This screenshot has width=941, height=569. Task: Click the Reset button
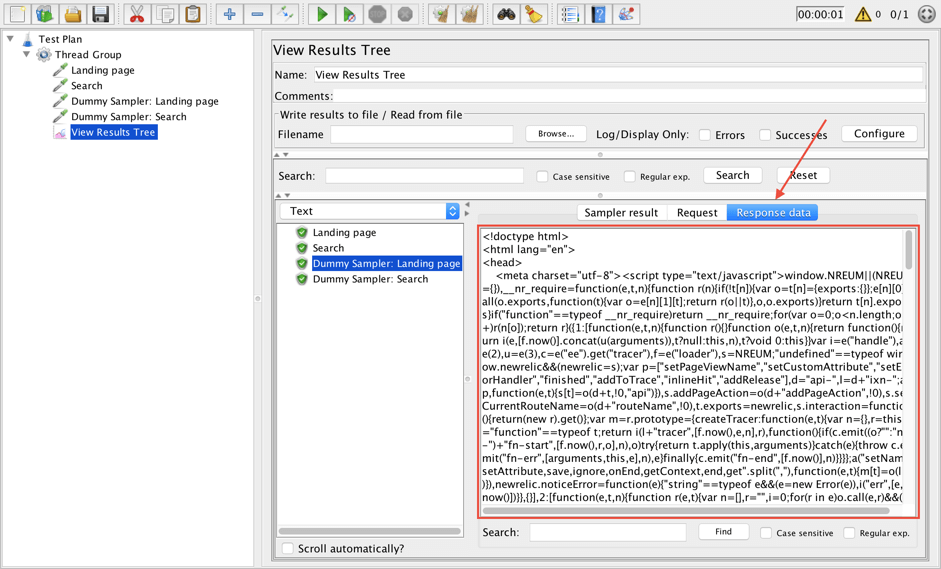(x=803, y=175)
